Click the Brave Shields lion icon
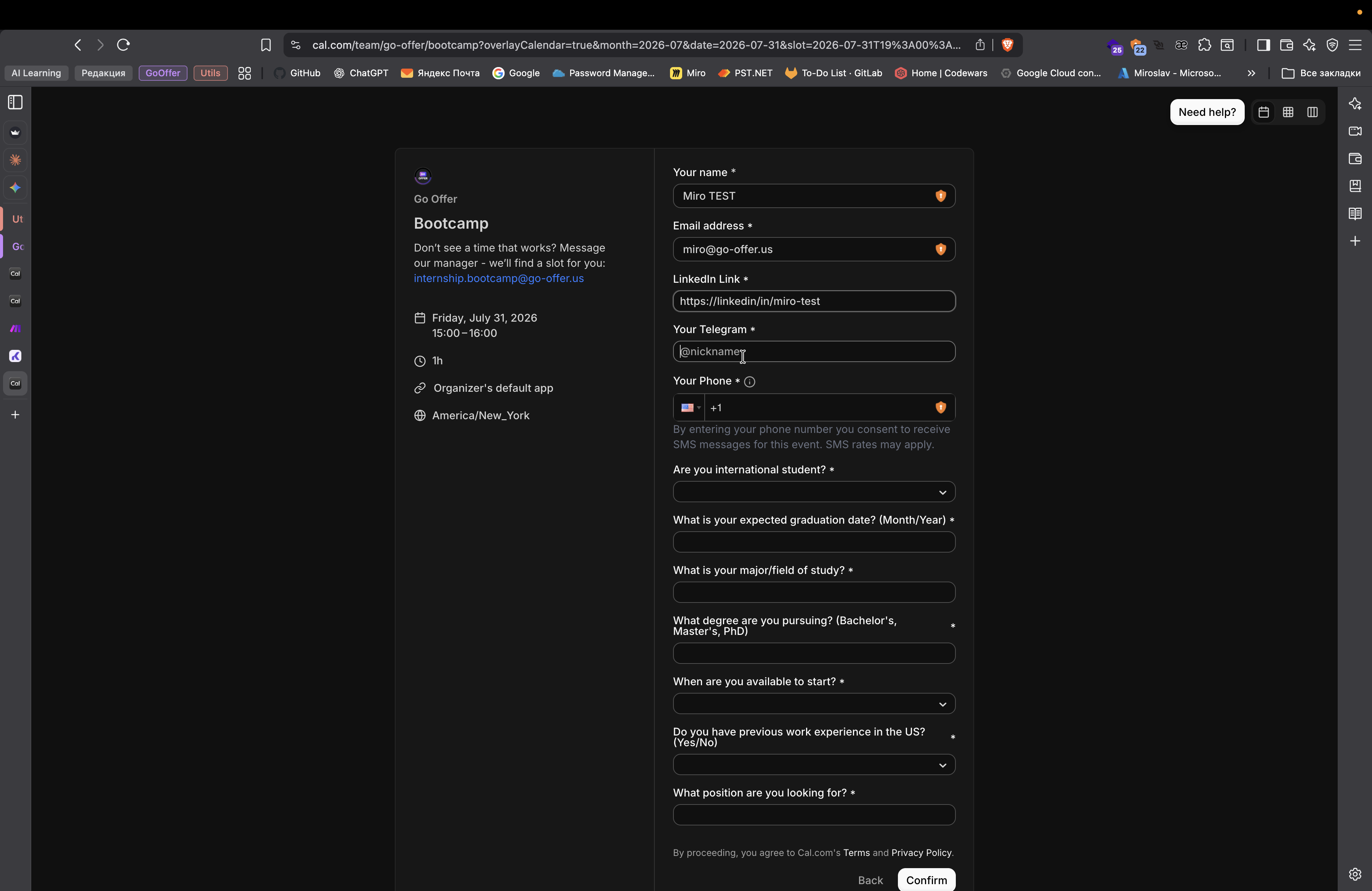 tap(1007, 45)
